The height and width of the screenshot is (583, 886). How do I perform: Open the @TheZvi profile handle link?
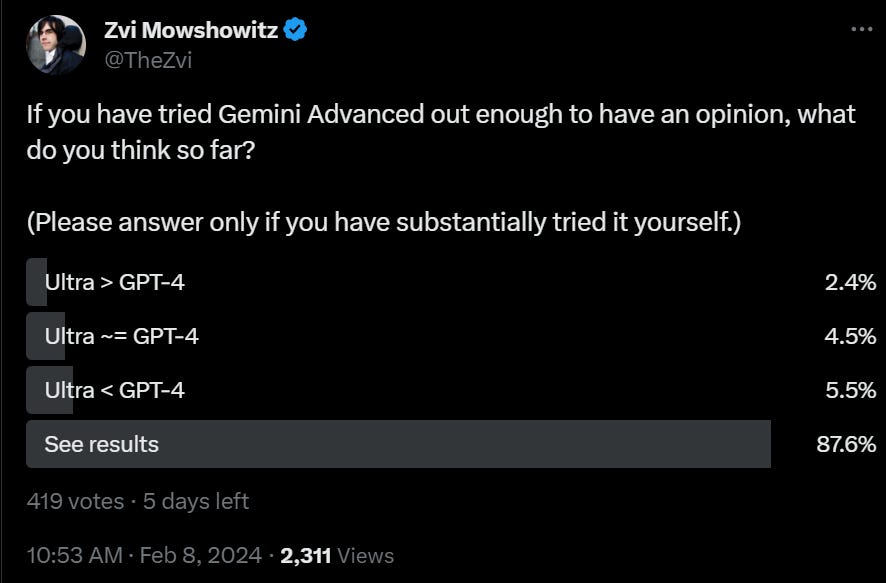pos(147,60)
